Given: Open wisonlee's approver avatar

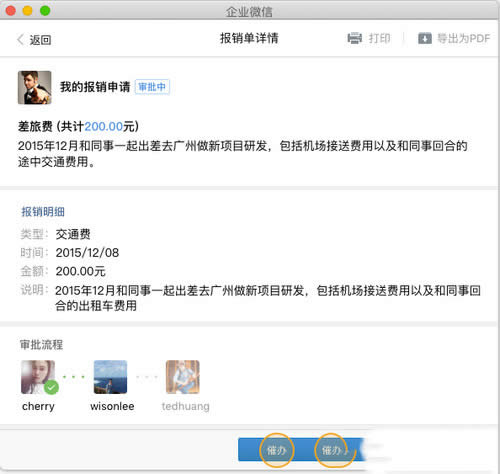Looking at the screenshot, I should point(110,377).
